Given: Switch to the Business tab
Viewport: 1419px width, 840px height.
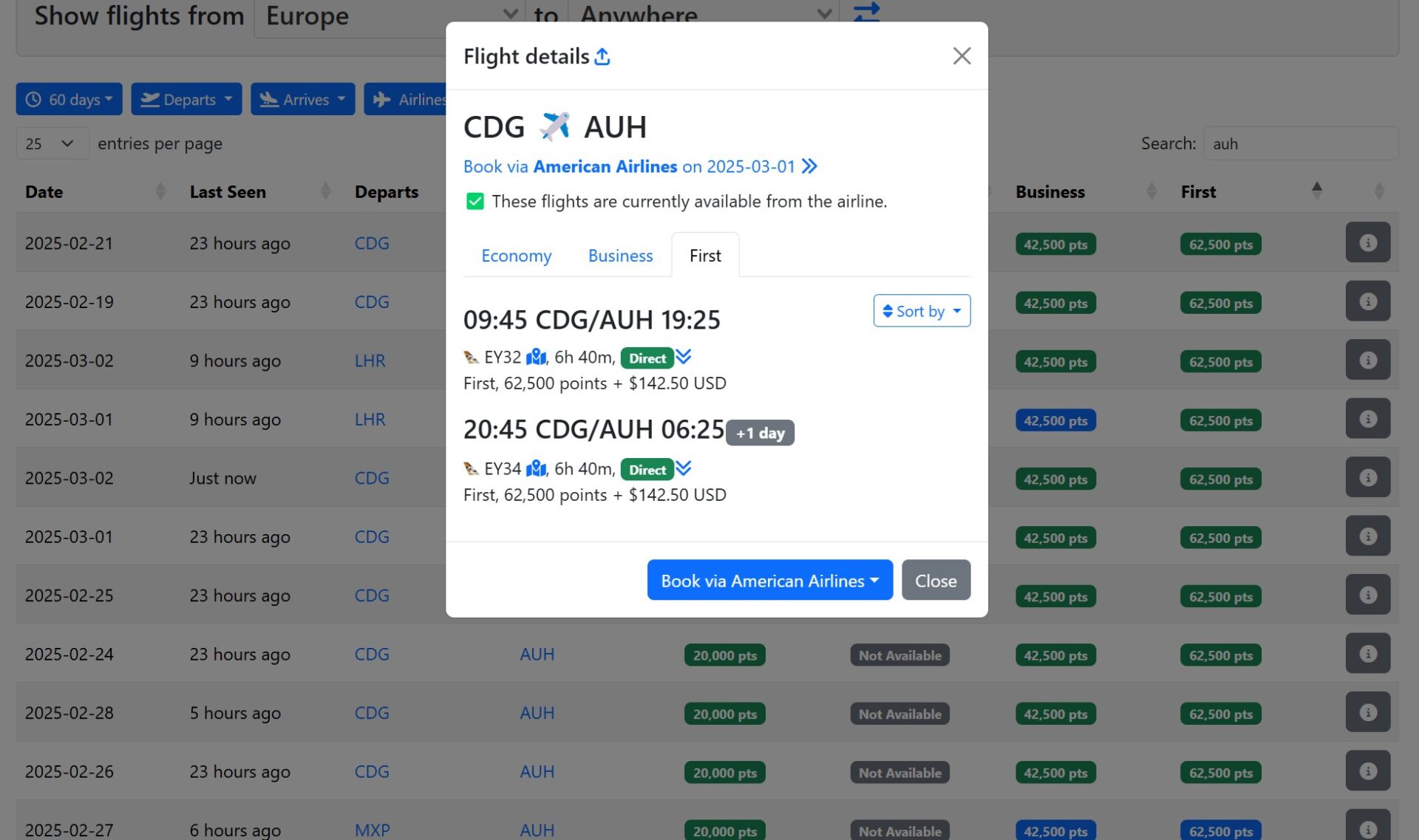Looking at the screenshot, I should click(620, 255).
